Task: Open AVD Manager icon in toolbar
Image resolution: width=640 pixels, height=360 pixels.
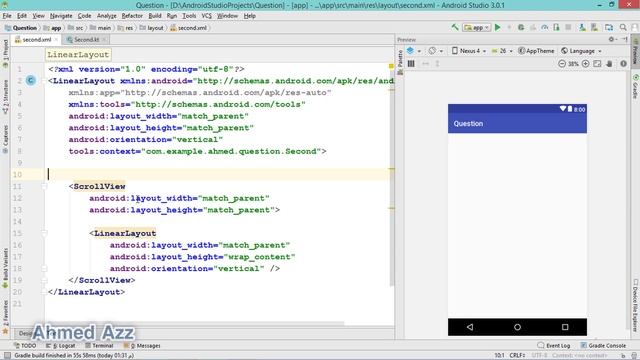Action: (582, 27)
